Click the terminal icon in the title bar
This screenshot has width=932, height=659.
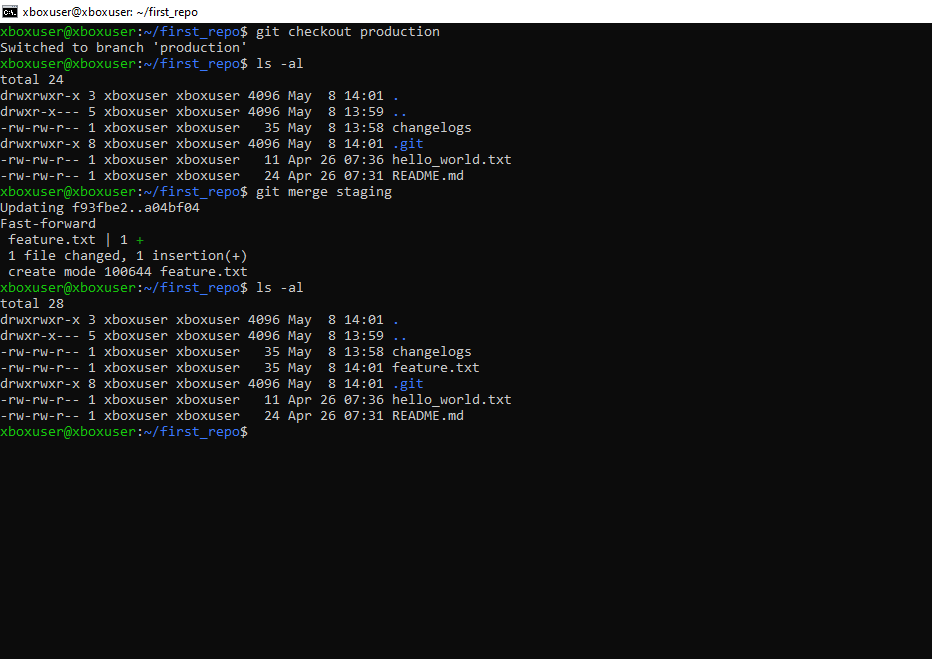click(x=10, y=11)
